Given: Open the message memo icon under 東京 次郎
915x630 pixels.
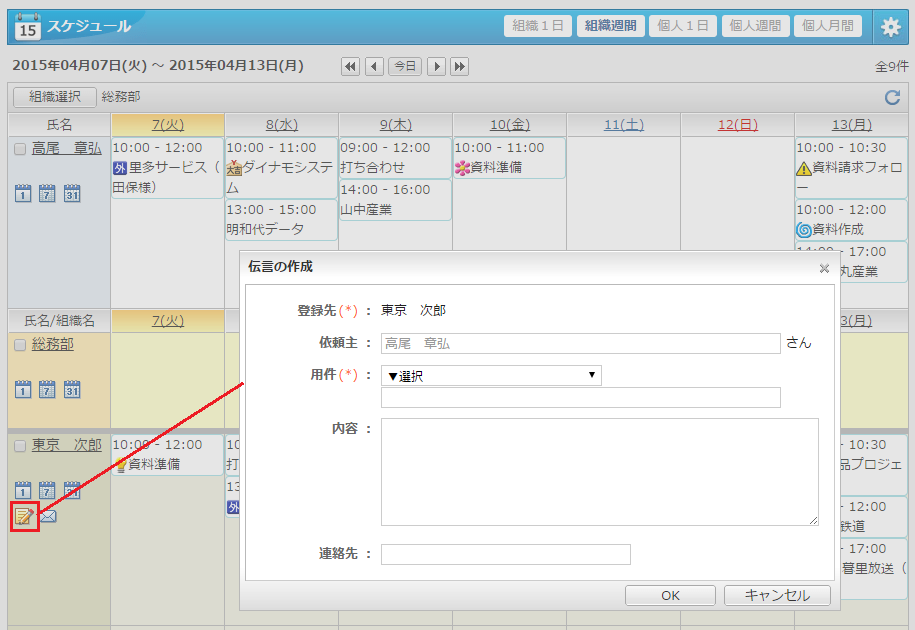Looking at the screenshot, I should pyautogui.click(x=25, y=517).
